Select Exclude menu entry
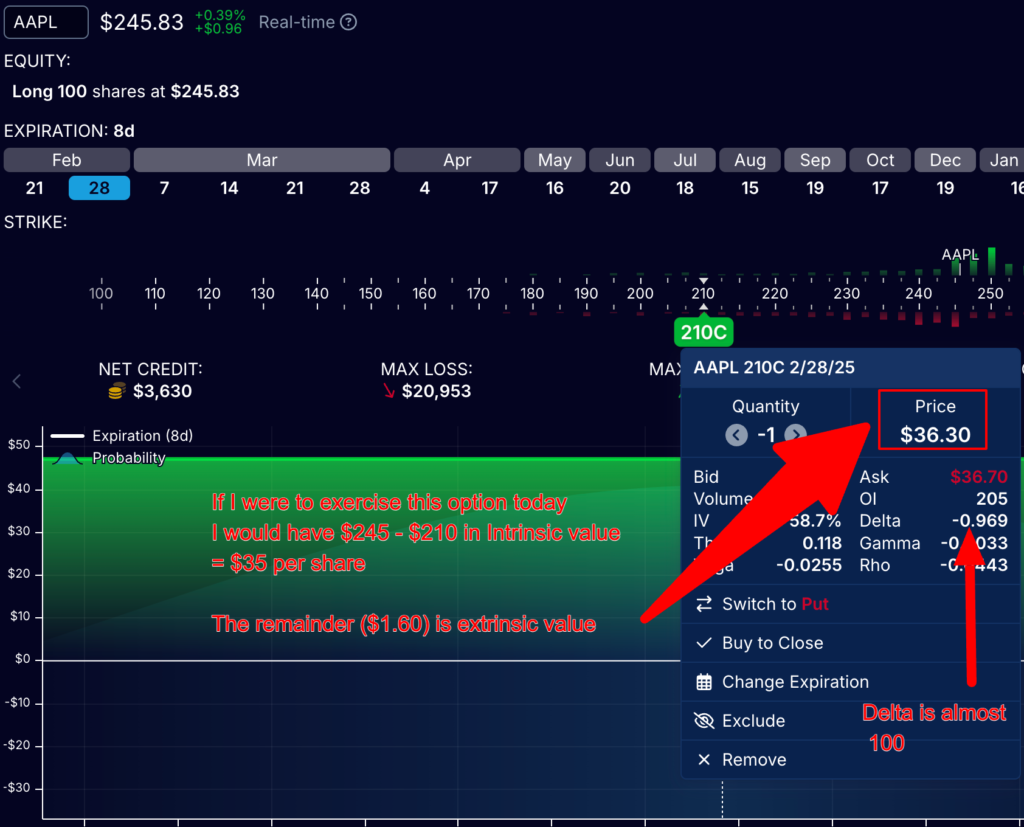The height and width of the screenshot is (827, 1024). pyautogui.click(x=850, y=721)
